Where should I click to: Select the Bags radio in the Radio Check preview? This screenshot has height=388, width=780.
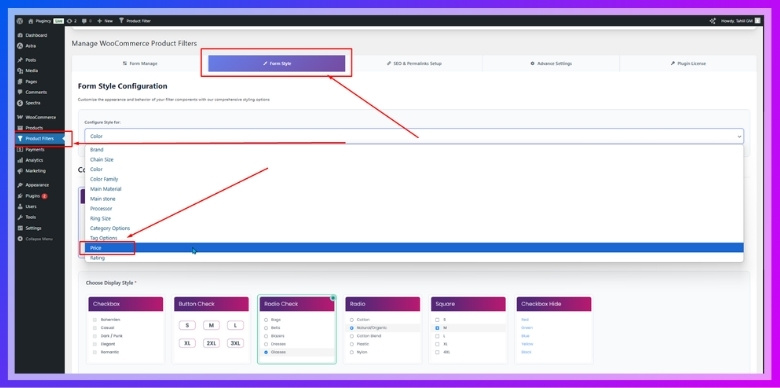[x=266, y=320]
